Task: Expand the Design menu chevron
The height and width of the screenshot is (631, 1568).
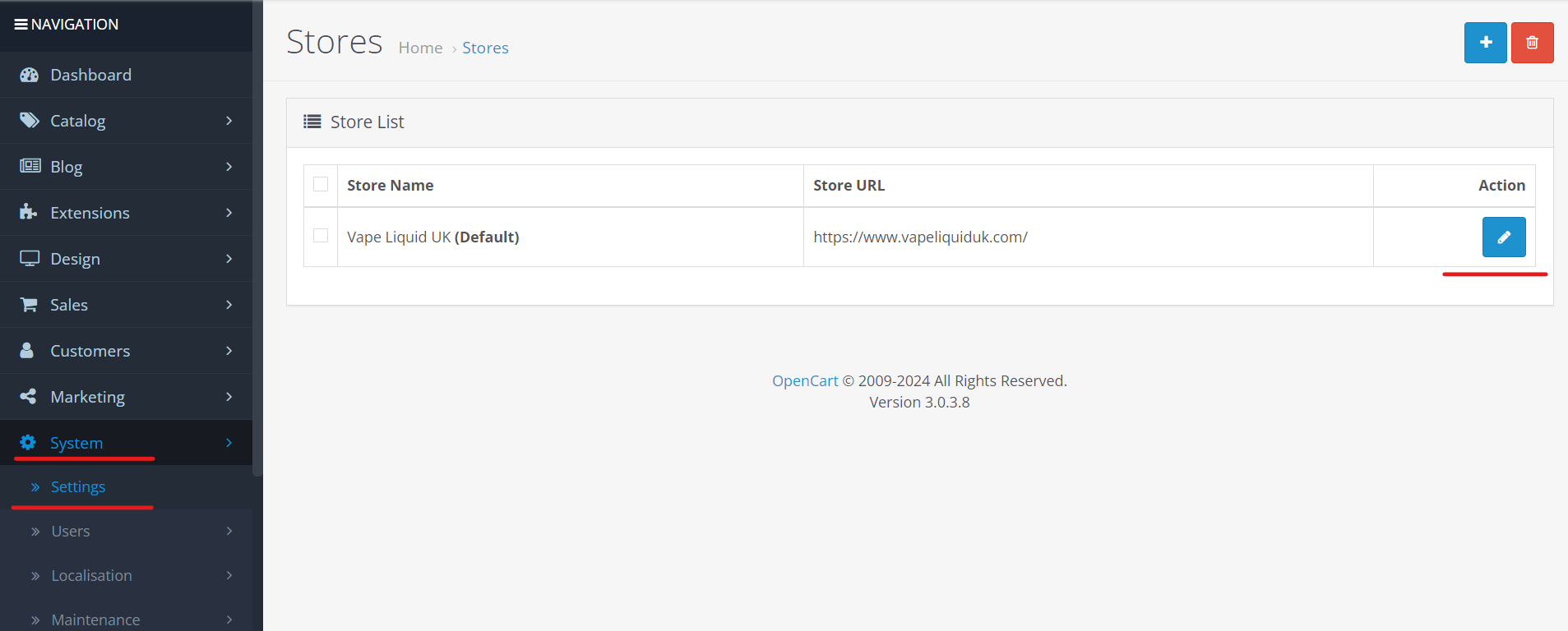Action: (229, 259)
